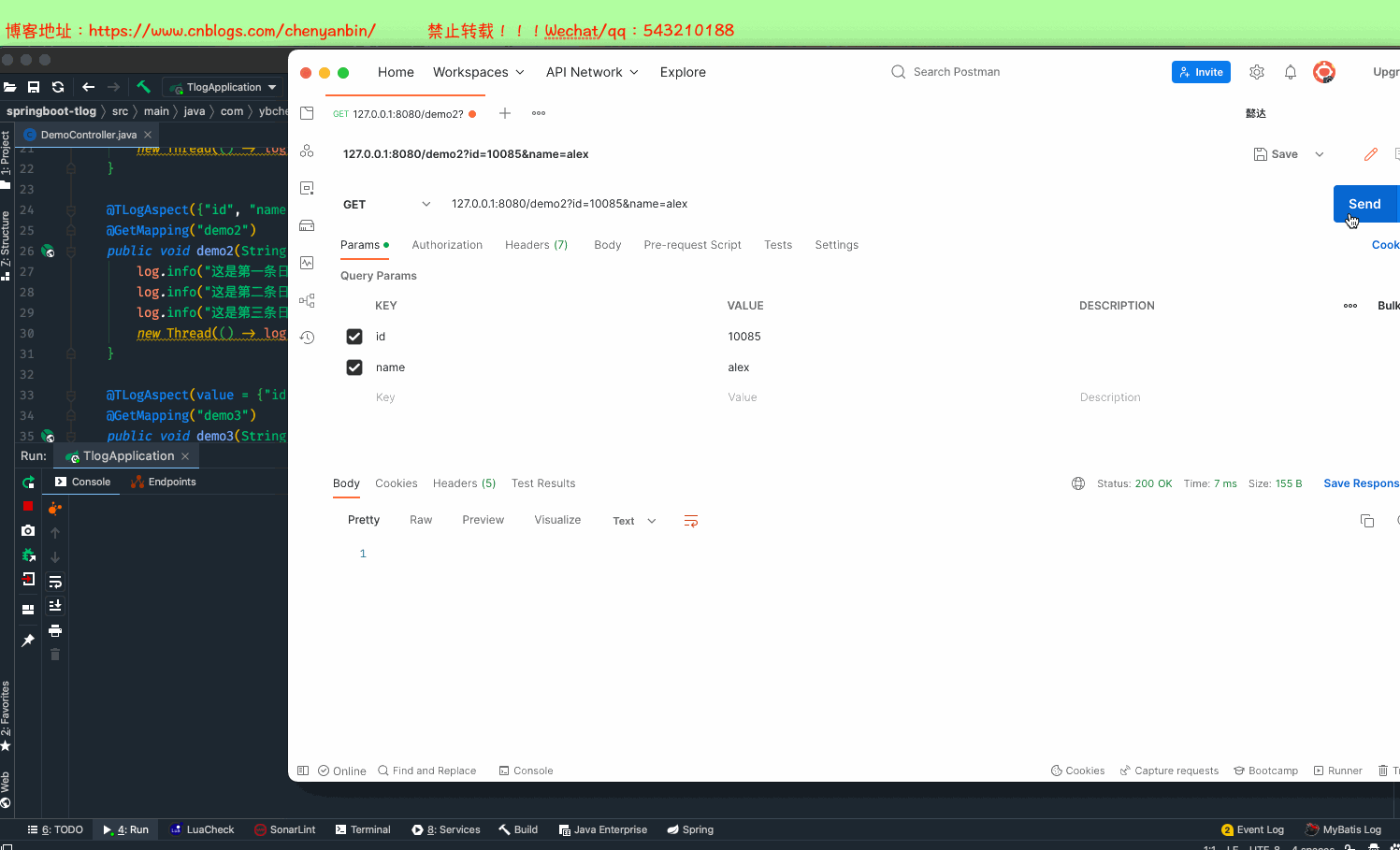Click print icon in IntelliJ console toolbar
1400x850 pixels.
[55, 630]
